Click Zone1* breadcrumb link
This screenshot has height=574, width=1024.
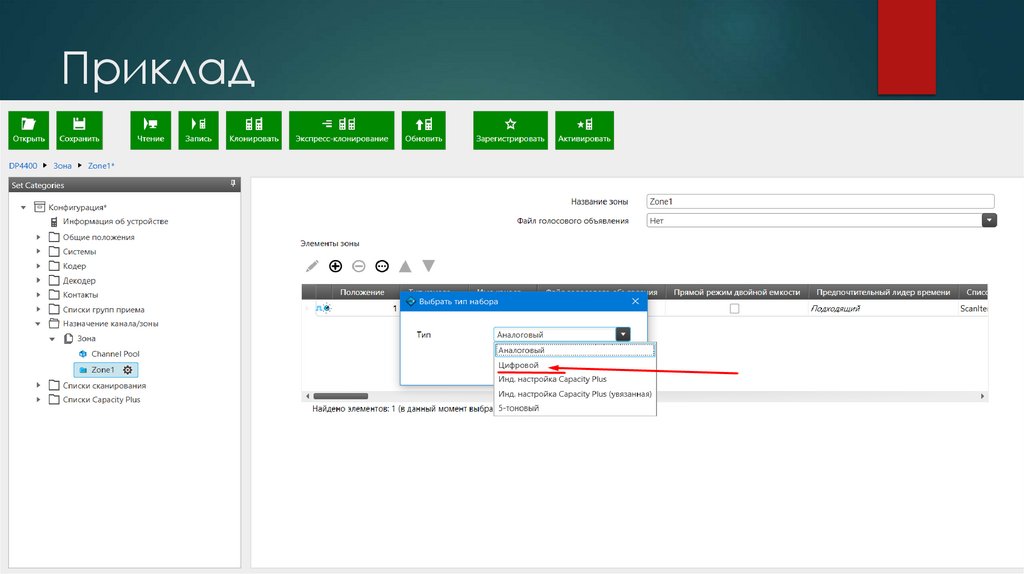point(101,166)
